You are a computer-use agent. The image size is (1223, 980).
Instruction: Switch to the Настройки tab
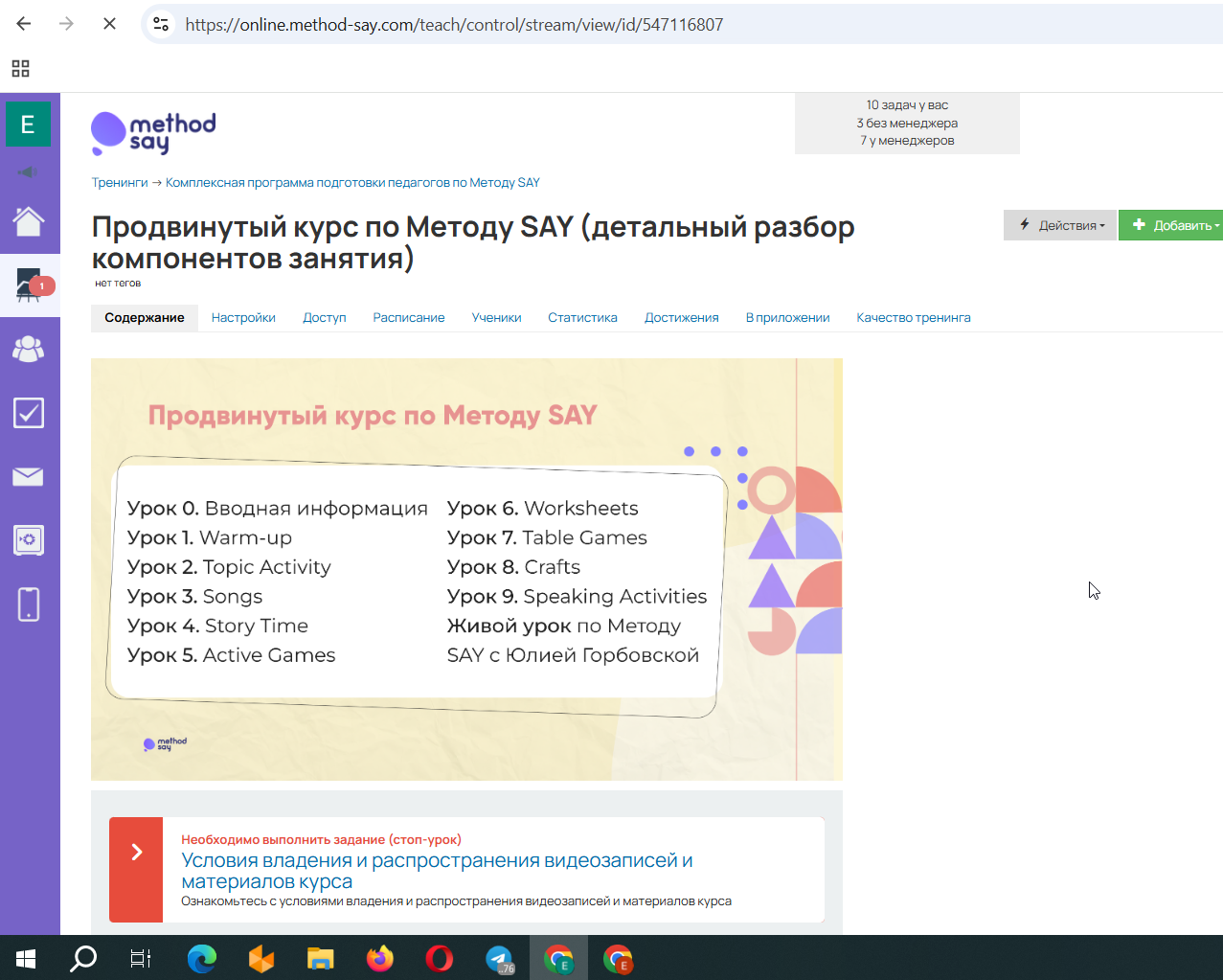coord(243,318)
